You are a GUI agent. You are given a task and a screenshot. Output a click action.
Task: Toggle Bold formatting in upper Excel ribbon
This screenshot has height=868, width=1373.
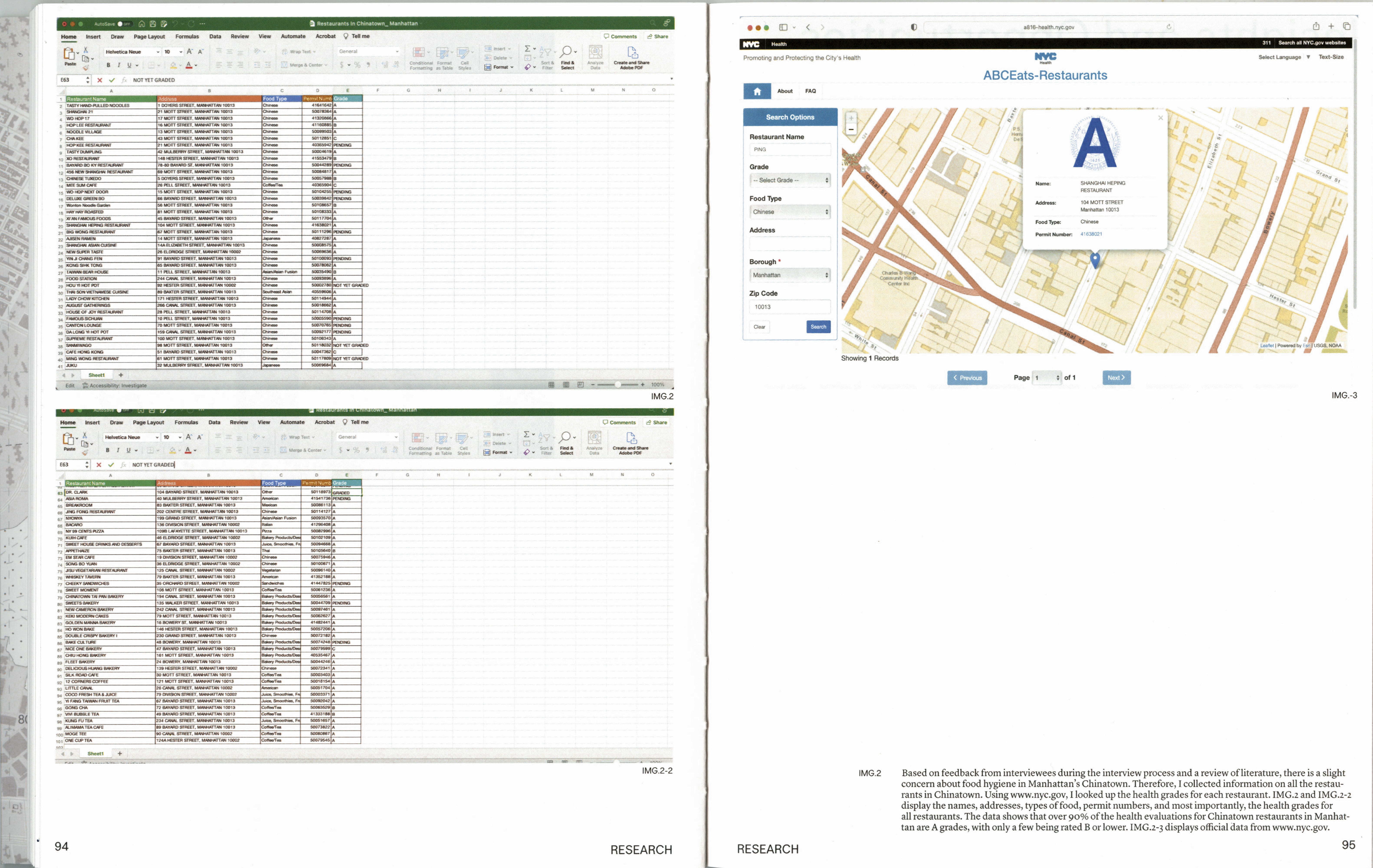point(108,65)
